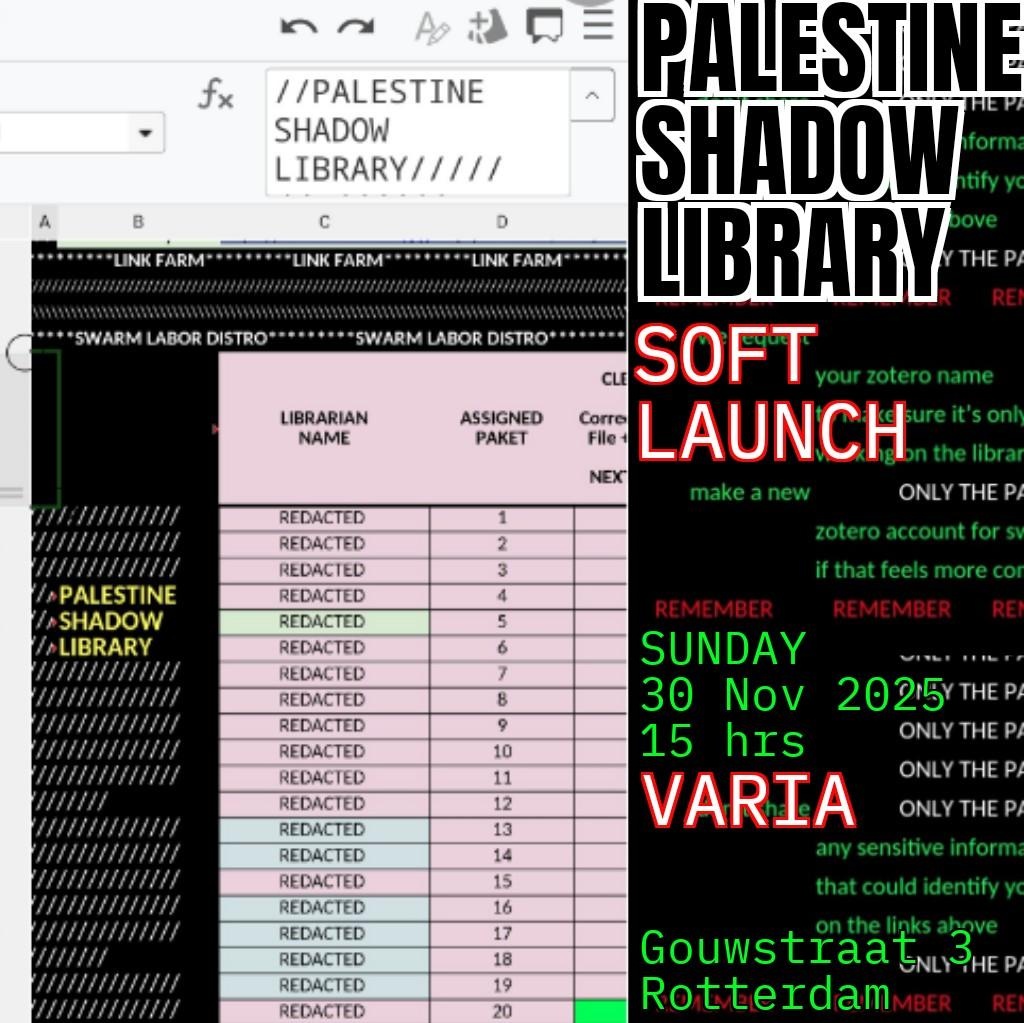The width and height of the screenshot is (1024, 1023).
Task: Select bright green cell beside paket 20
Action: pos(600,1011)
